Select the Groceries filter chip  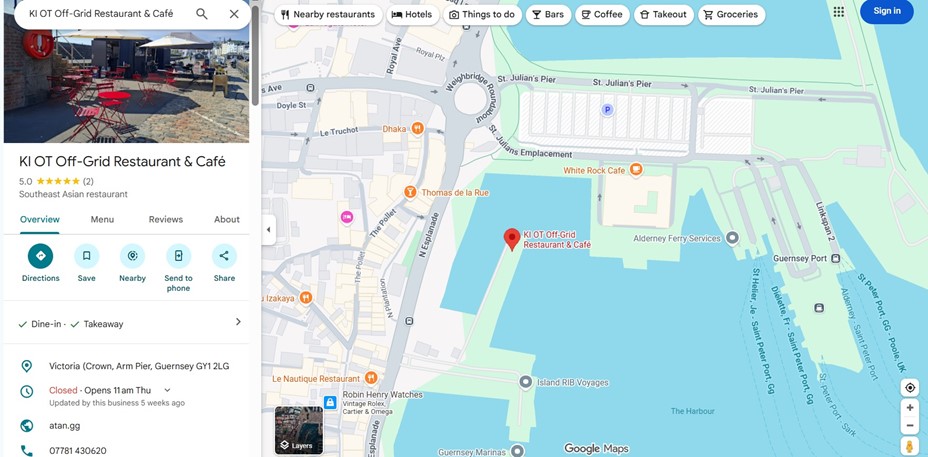732,15
